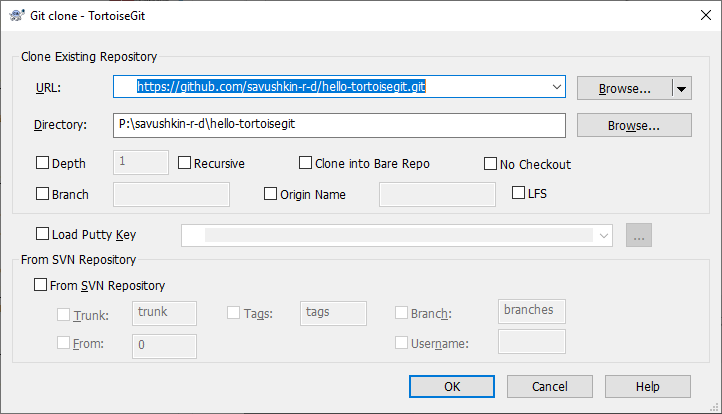Click the Username text field
The height and width of the screenshot is (414, 722).
point(532,341)
